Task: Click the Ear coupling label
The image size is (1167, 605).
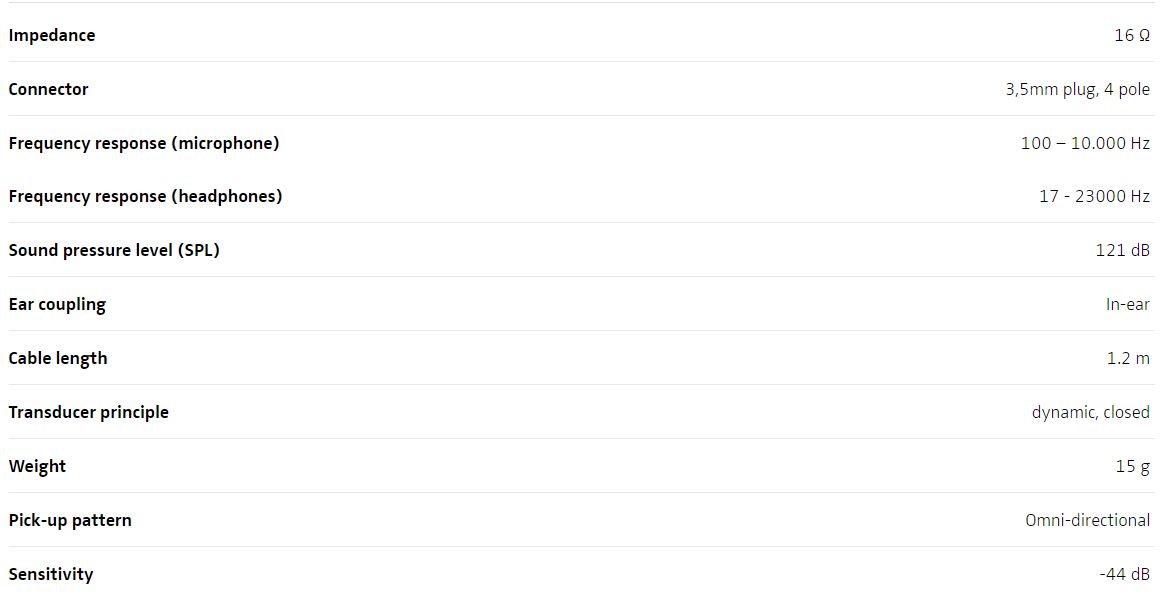Action: pos(57,304)
